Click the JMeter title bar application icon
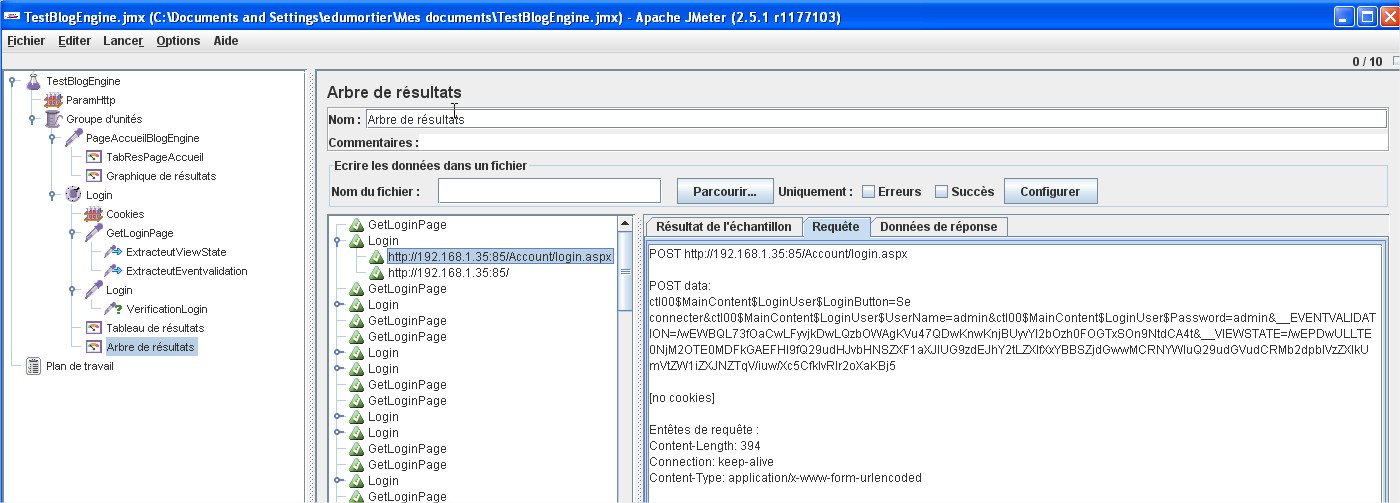The image size is (1400, 503). pos(11,17)
